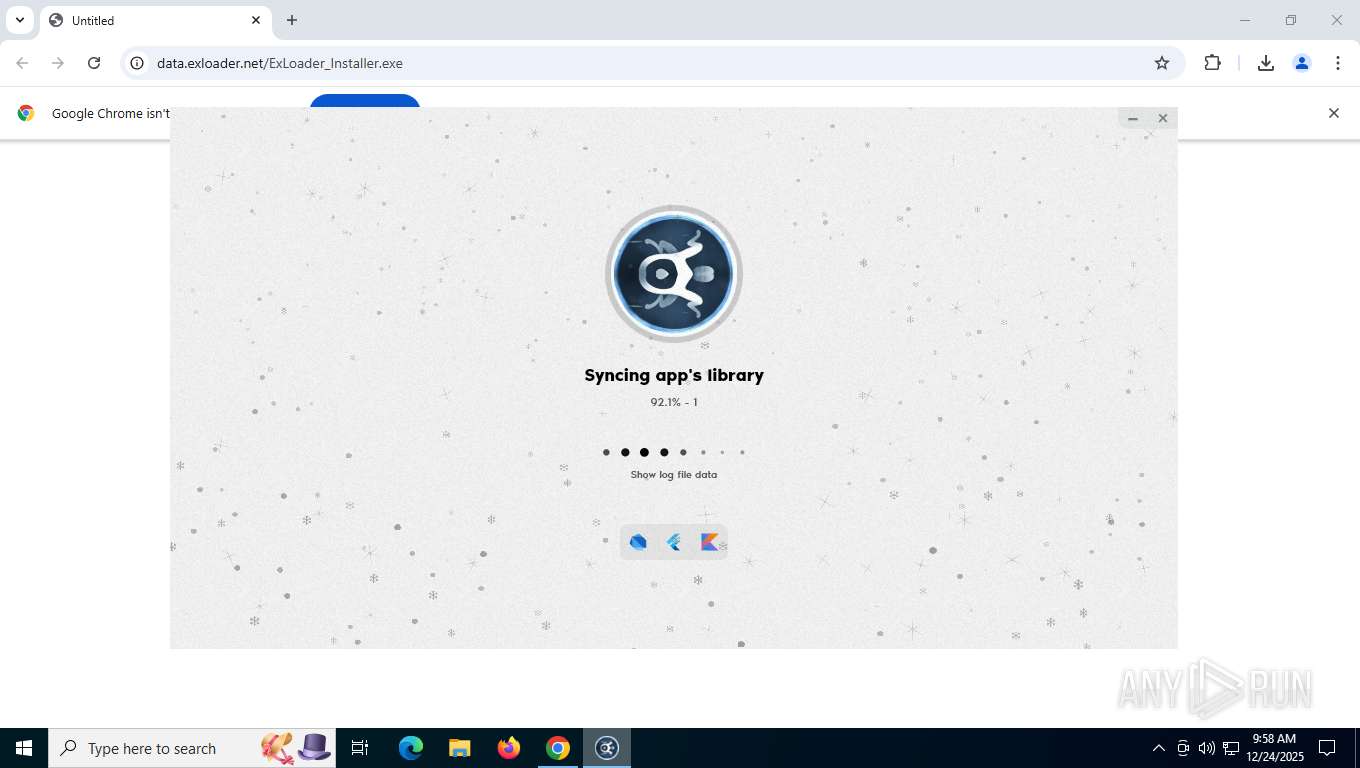This screenshot has width=1360, height=768.
Task: Click the loading dots progress indicator
Action: (674, 452)
